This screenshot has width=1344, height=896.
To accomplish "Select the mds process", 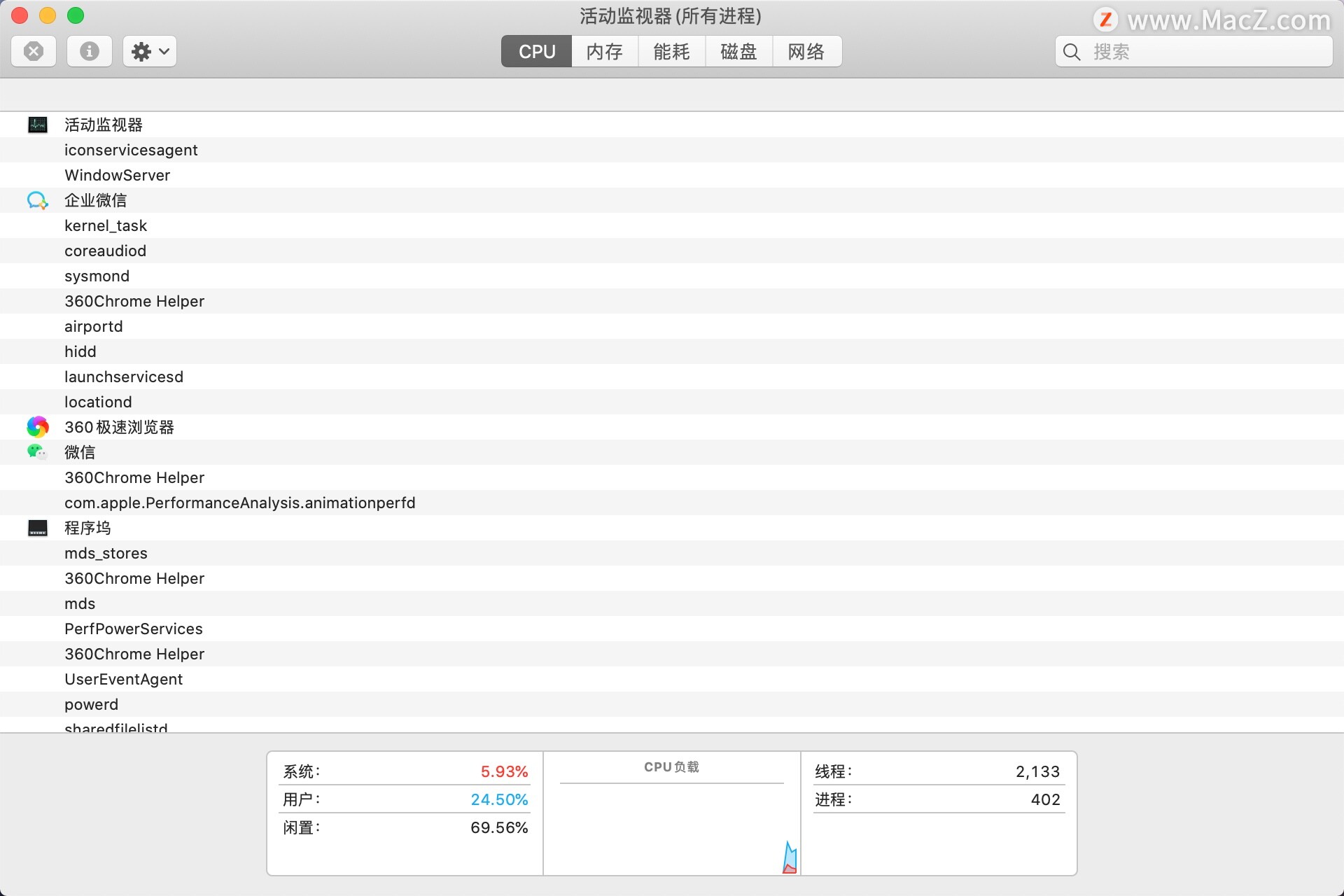I will coord(672,603).
